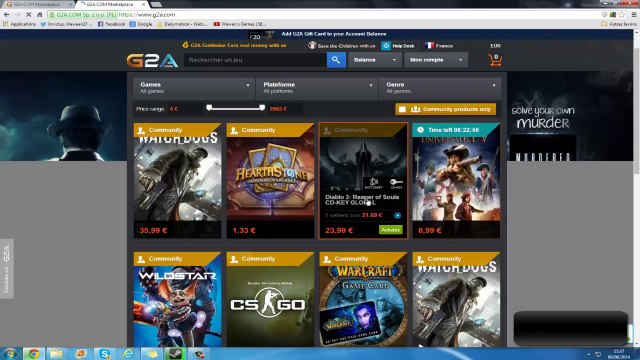The width and height of the screenshot is (640, 360).
Task: Click the G2A Goldmine money bag icon
Action: click(185, 45)
